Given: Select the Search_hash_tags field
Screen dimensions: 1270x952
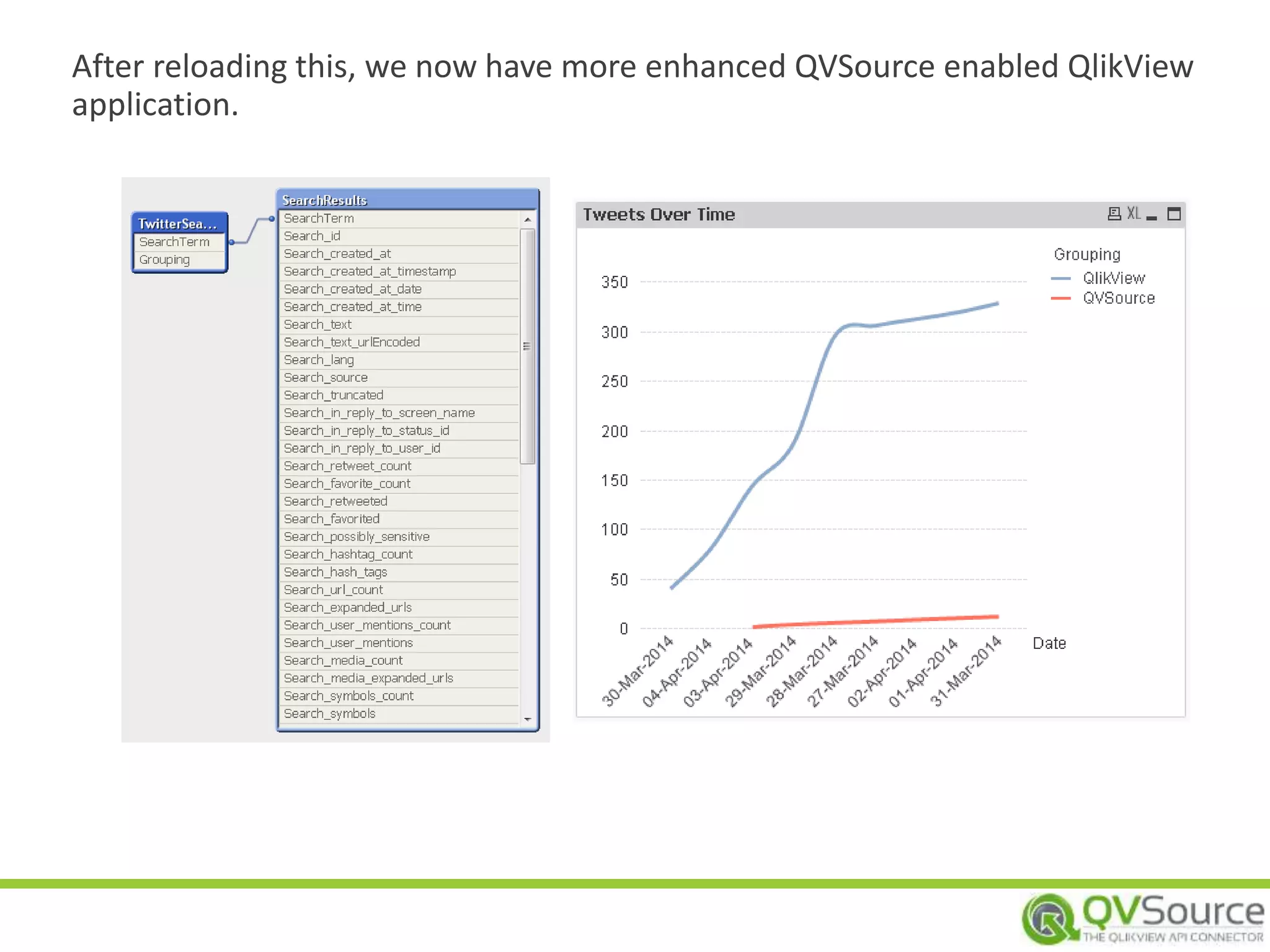Looking at the screenshot, I should 399,572.
